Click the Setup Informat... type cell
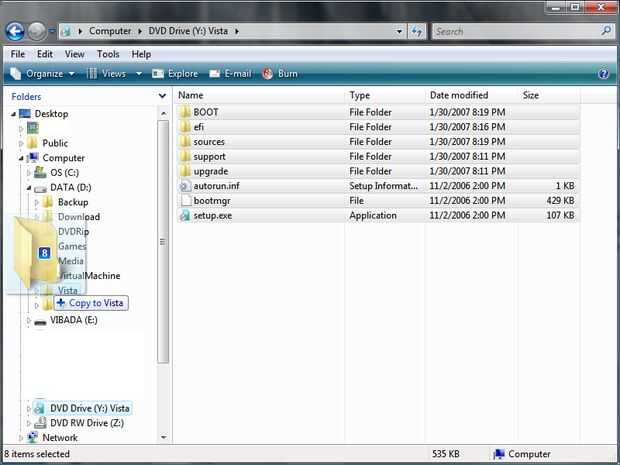Image resolution: width=620 pixels, height=465 pixels. [x=383, y=186]
